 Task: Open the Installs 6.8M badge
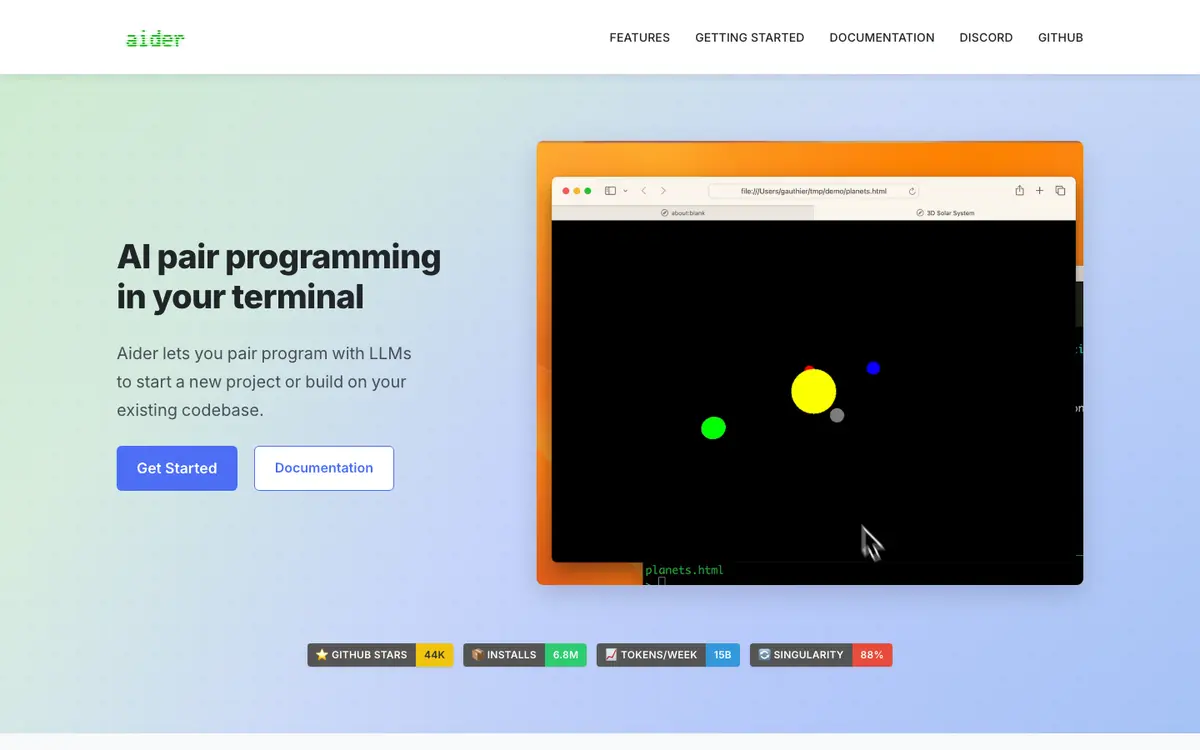[x=525, y=655]
